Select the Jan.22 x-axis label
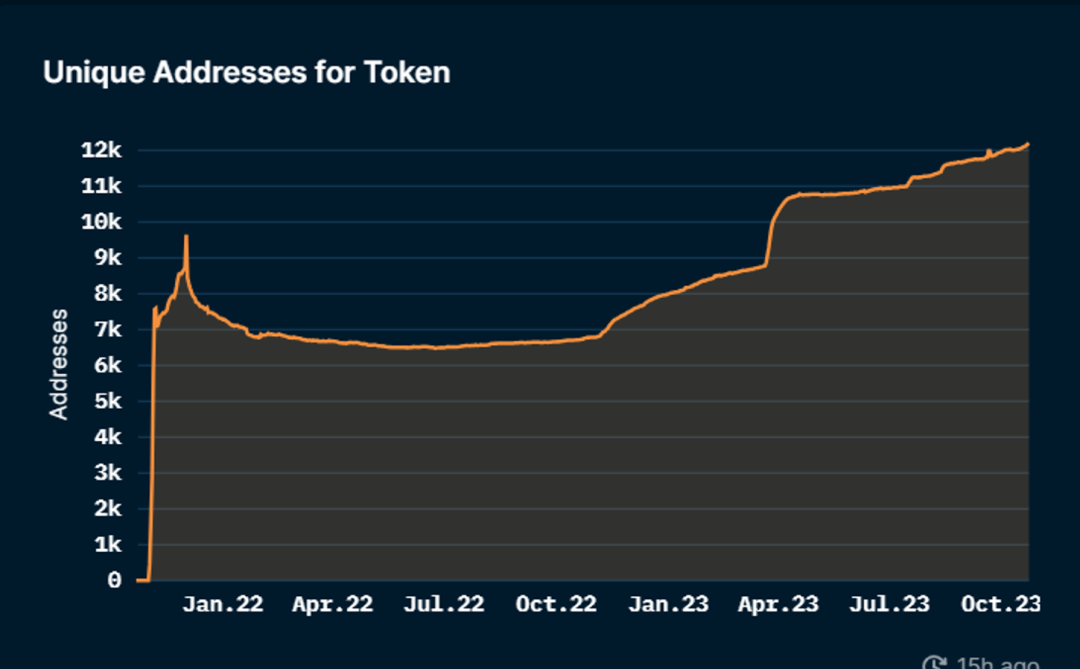The width and height of the screenshot is (1080, 669). pyautogui.click(x=222, y=605)
